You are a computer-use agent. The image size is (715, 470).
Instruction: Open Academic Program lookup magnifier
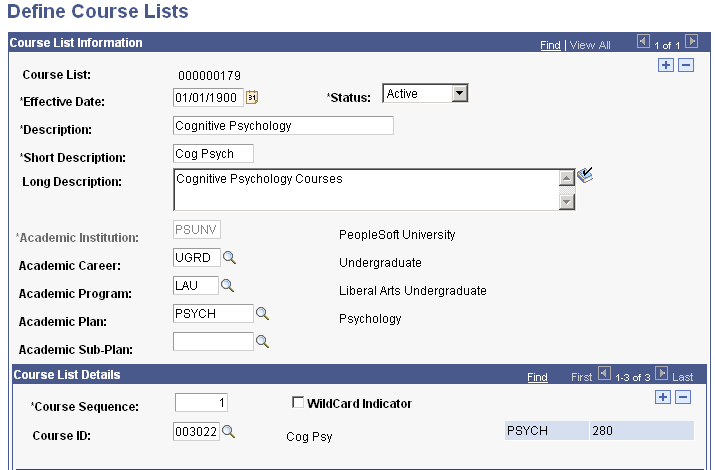227,286
